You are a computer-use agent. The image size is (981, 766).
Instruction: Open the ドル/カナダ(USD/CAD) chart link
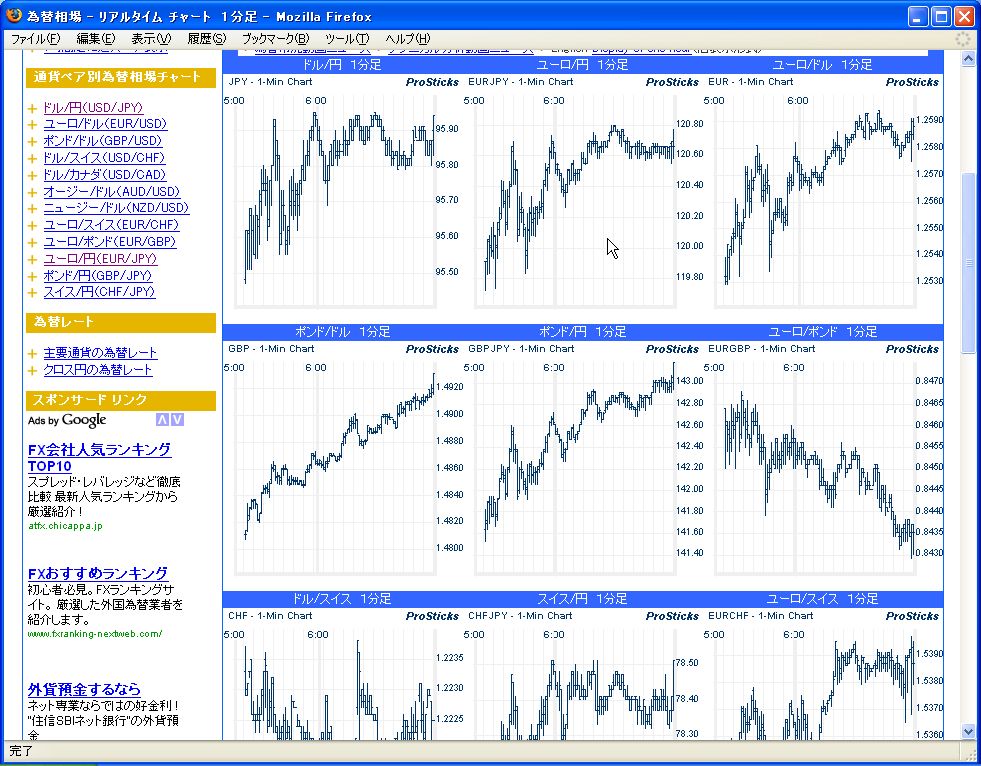click(104, 175)
